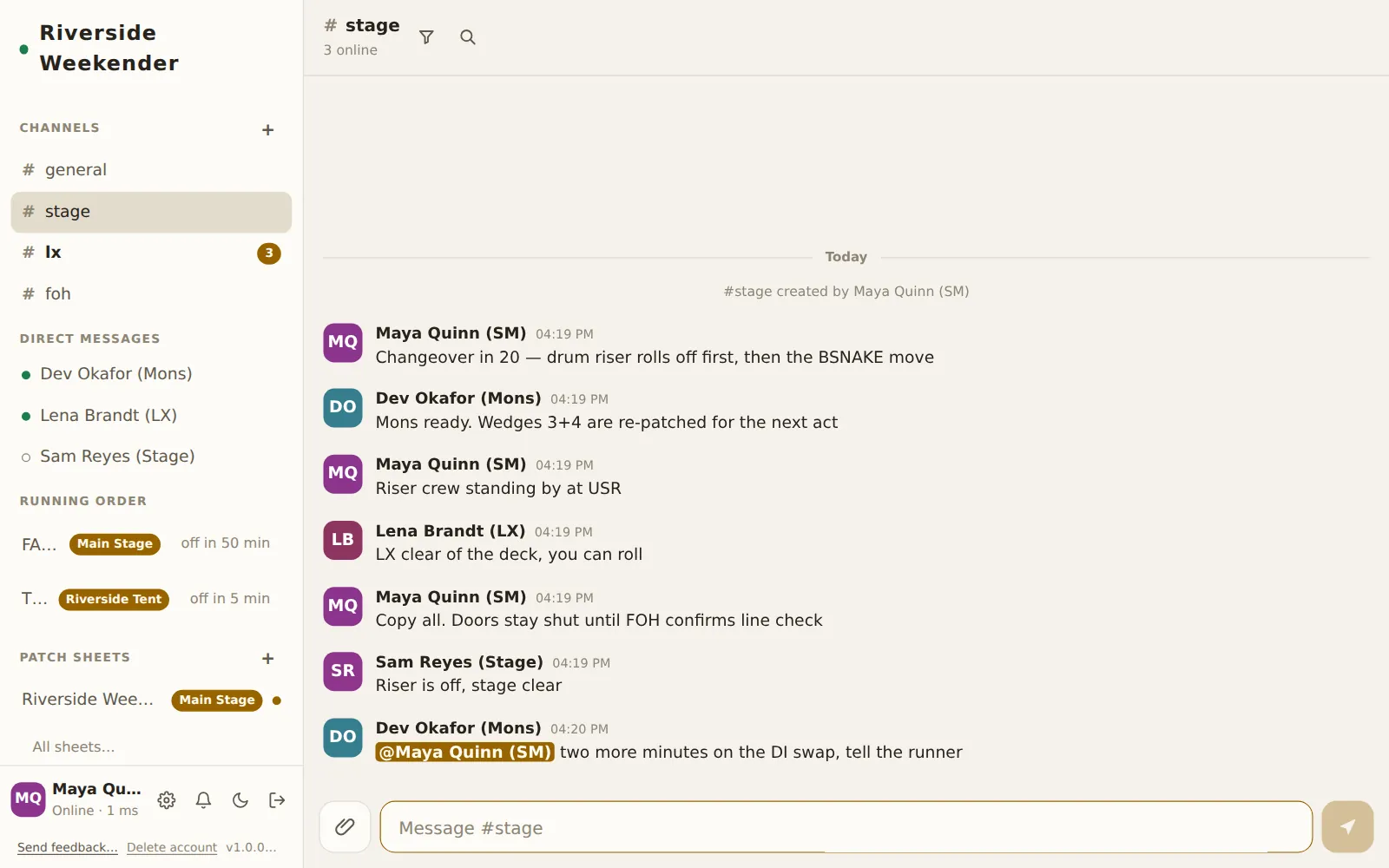
Task: Click the '3 online' channel status
Action: [x=351, y=50]
